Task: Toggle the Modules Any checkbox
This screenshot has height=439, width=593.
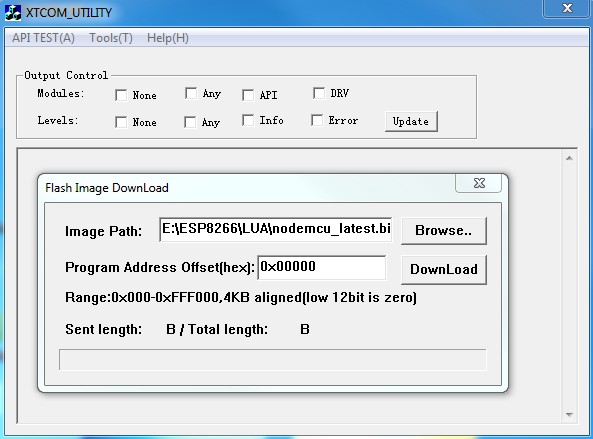Action: [191, 93]
